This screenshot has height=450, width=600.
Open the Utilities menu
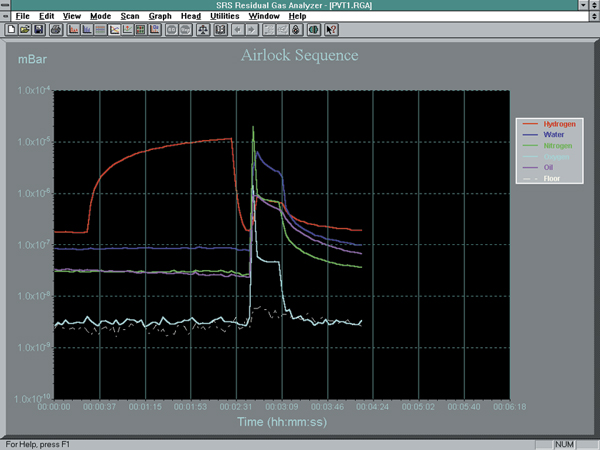225,16
